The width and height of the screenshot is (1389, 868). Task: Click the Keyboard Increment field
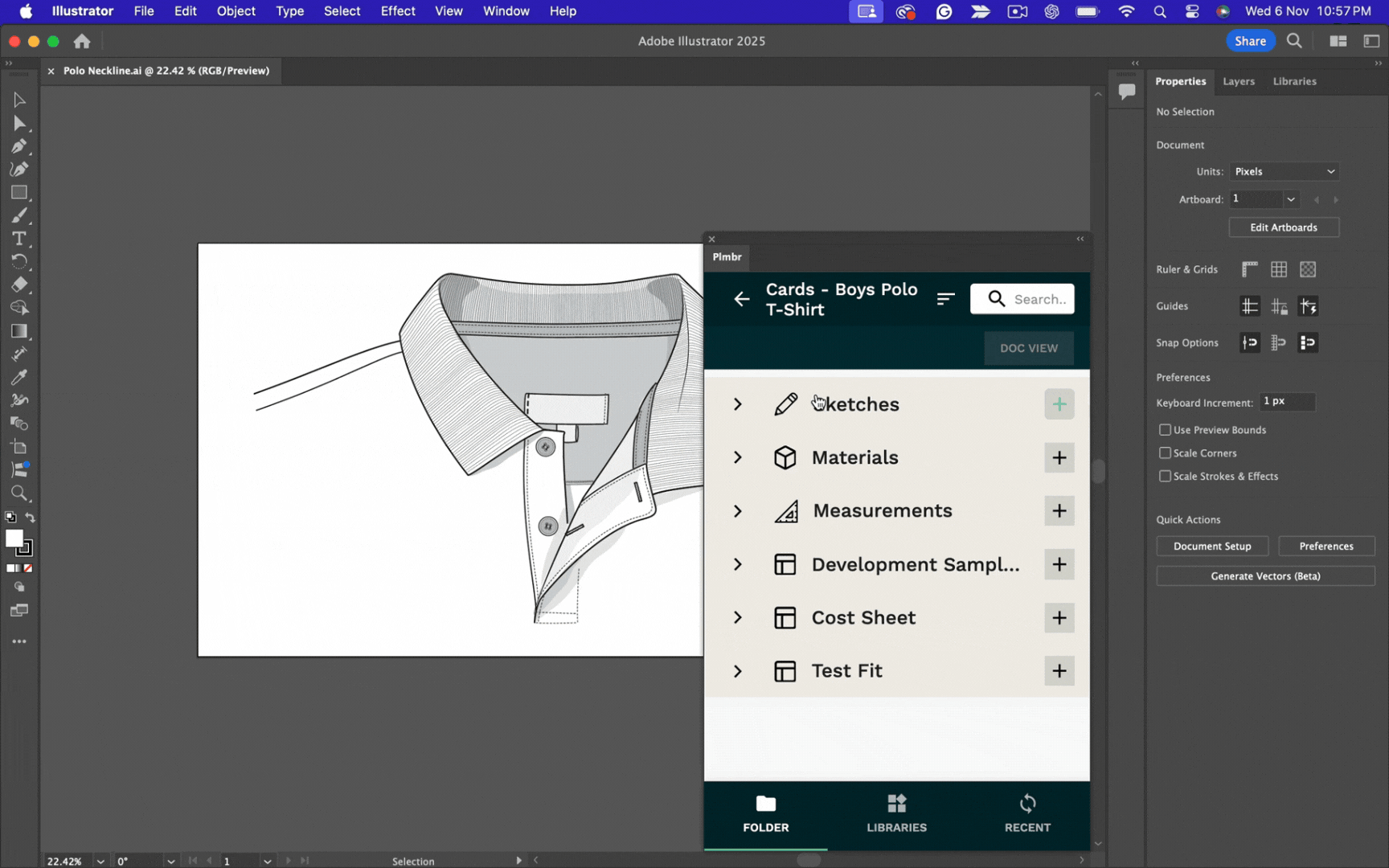(x=1288, y=401)
